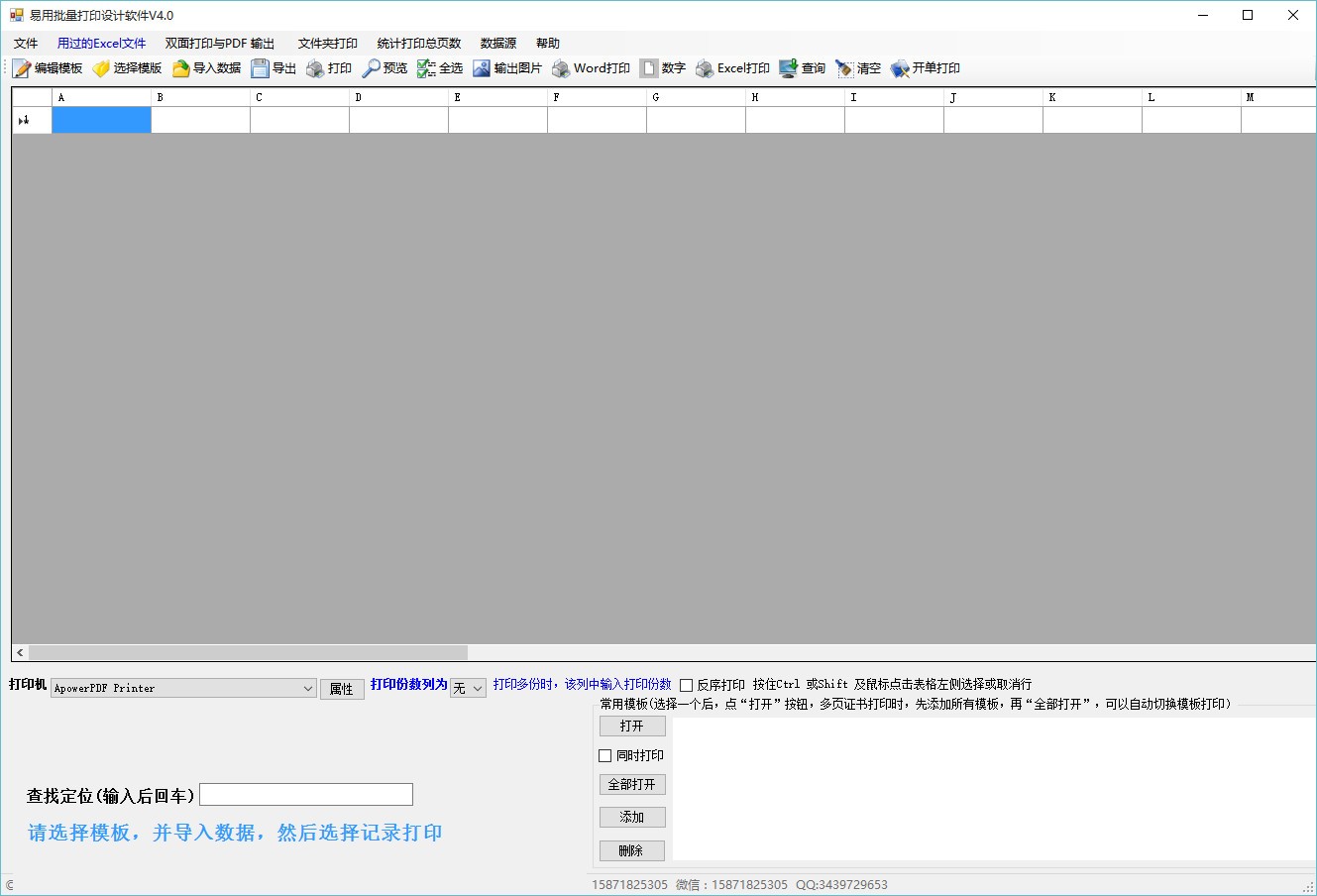
Task: Click the Word打印 toolbar icon
Action: pyautogui.click(x=561, y=68)
